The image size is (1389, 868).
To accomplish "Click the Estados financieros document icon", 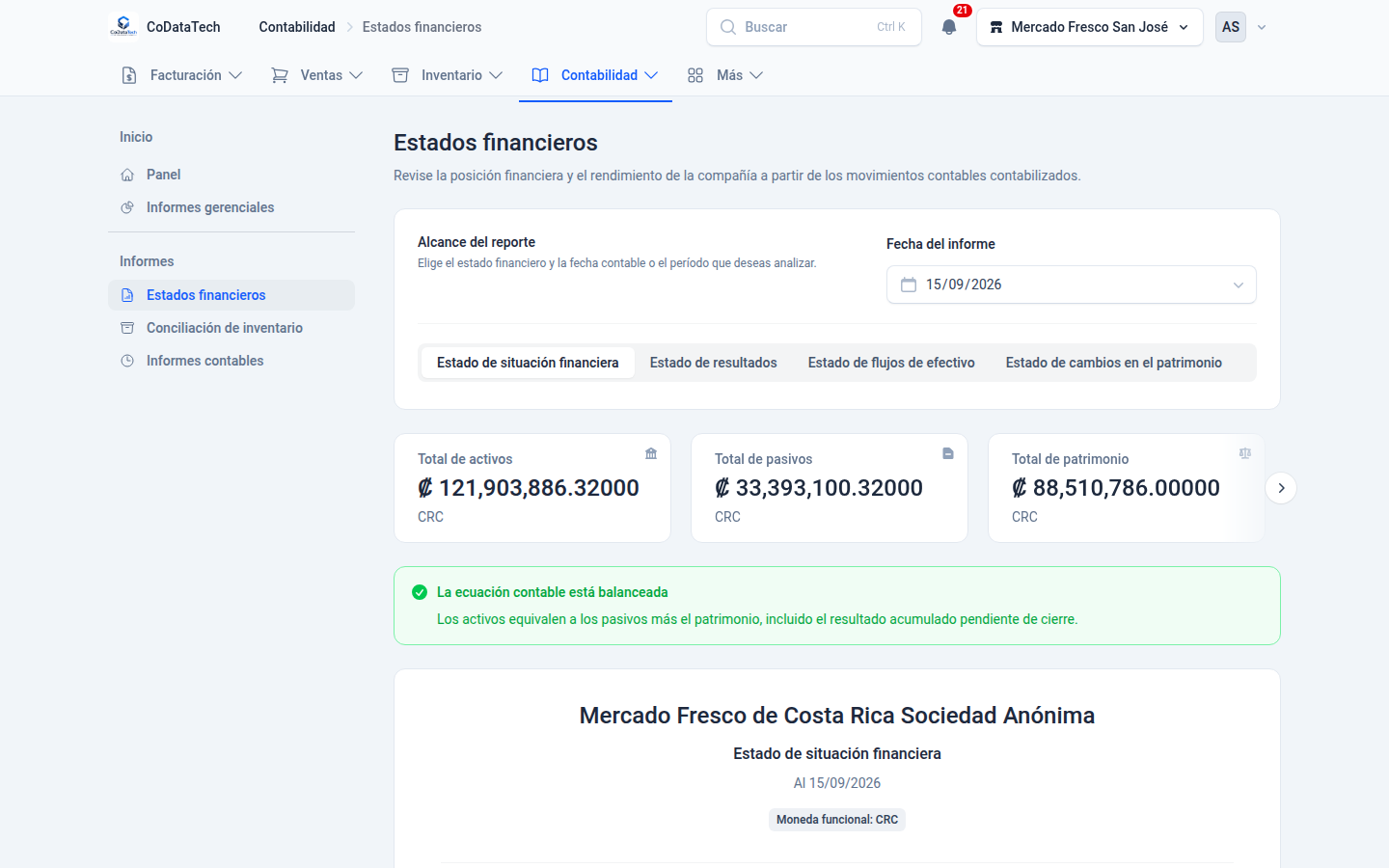I will point(127,295).
